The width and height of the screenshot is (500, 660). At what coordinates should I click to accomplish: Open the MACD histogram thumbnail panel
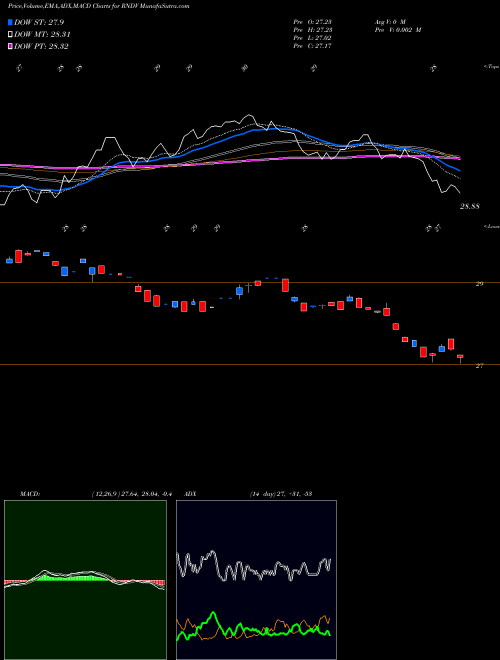pos(85,580)
